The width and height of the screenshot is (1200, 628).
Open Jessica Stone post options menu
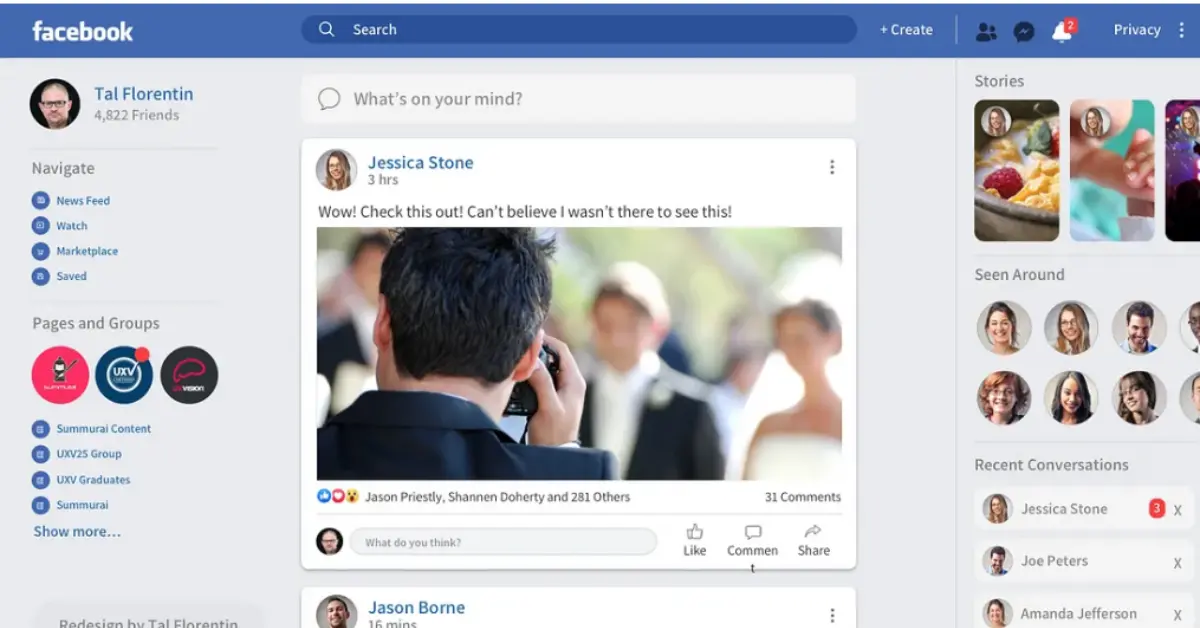coord(831,167)
